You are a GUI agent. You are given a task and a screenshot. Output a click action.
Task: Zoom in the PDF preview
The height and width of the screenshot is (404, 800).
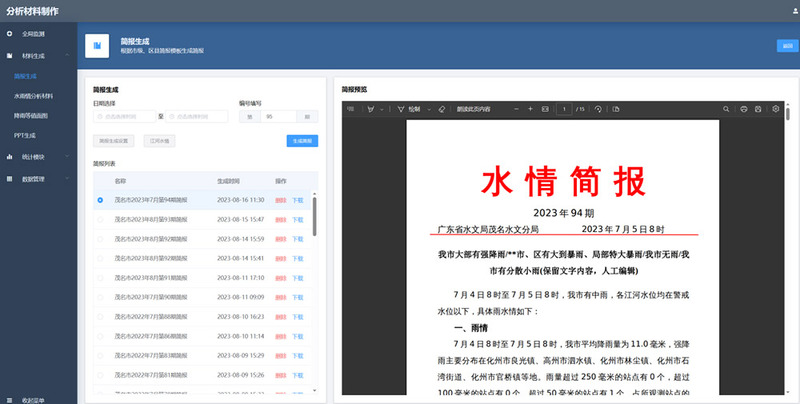[530, 109]
